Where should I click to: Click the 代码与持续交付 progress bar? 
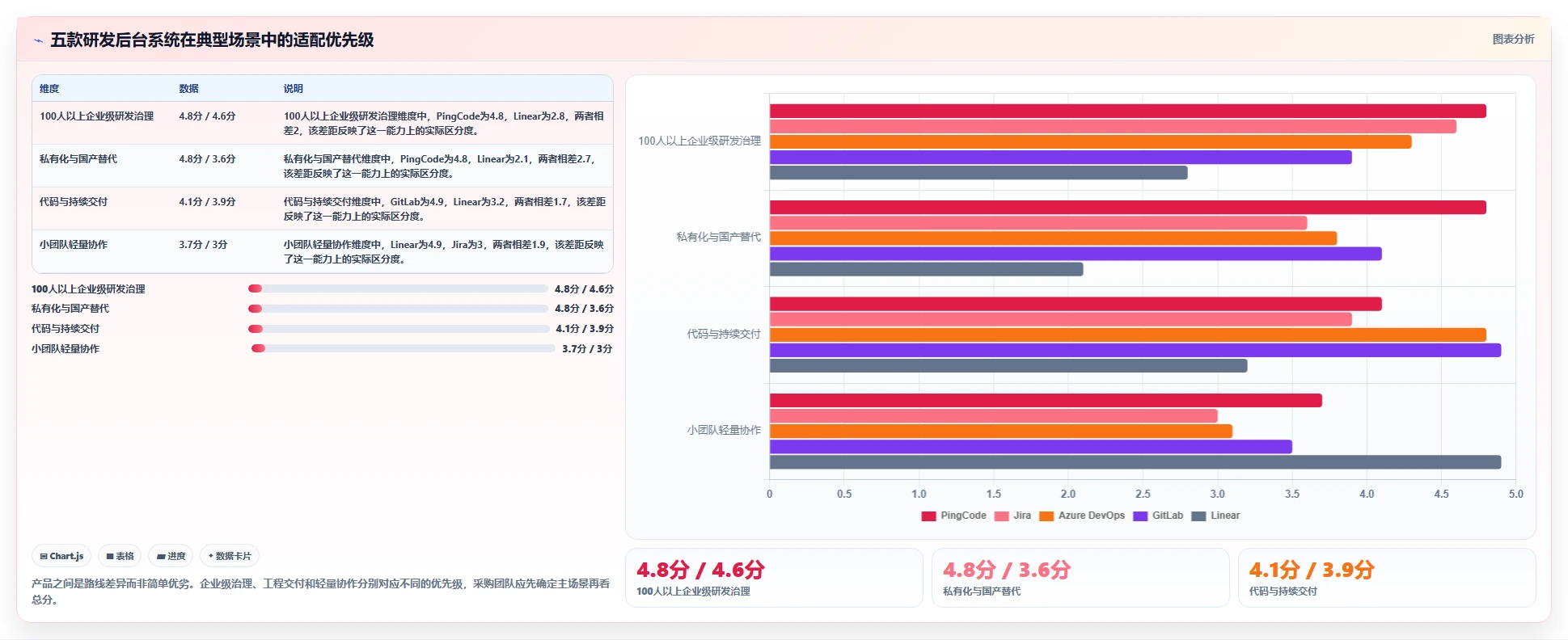point(399,329)
